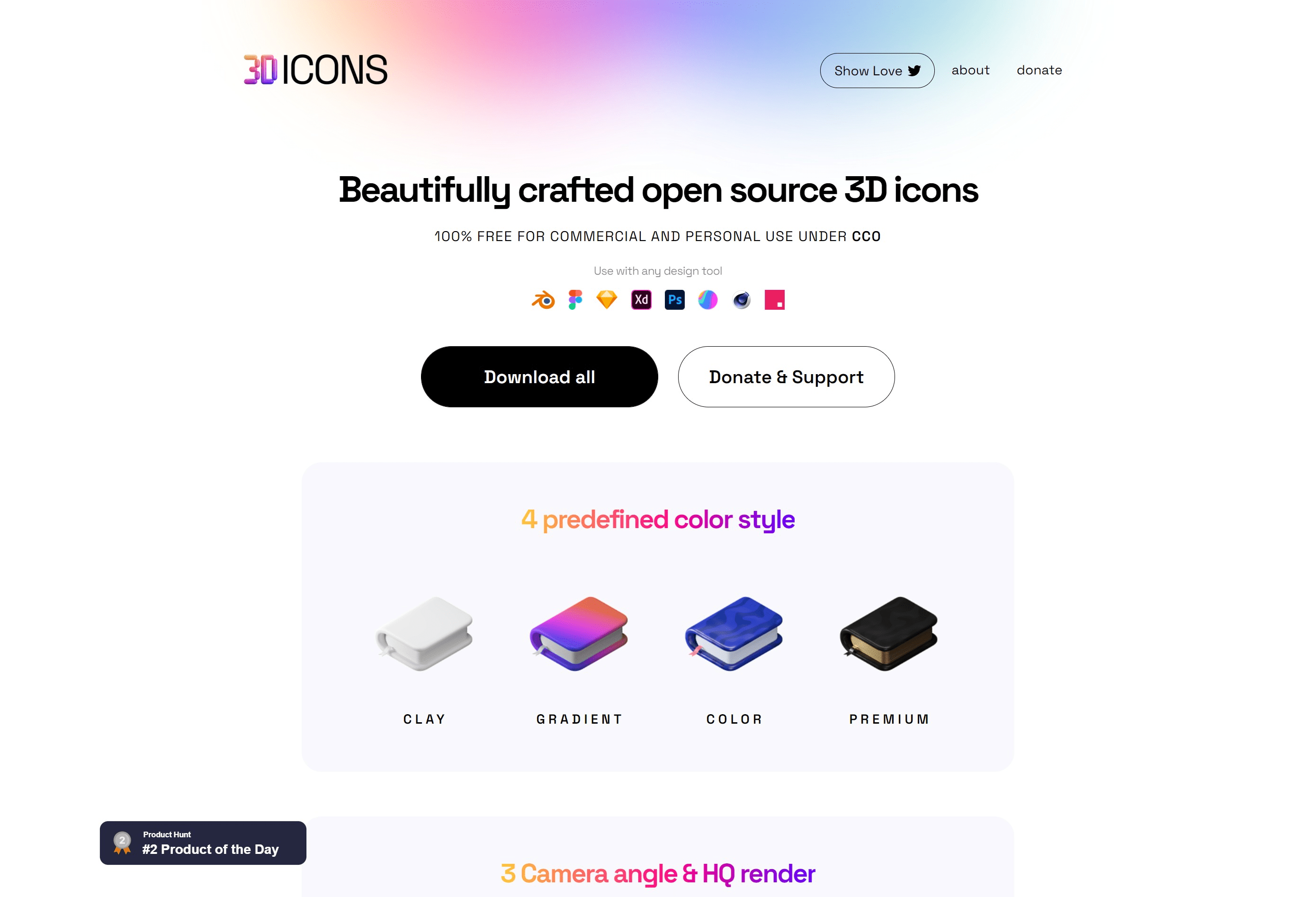This screenshot has width=1316, height=897.
Task: Click the Donate & Support button
Action: click(786, 377)
